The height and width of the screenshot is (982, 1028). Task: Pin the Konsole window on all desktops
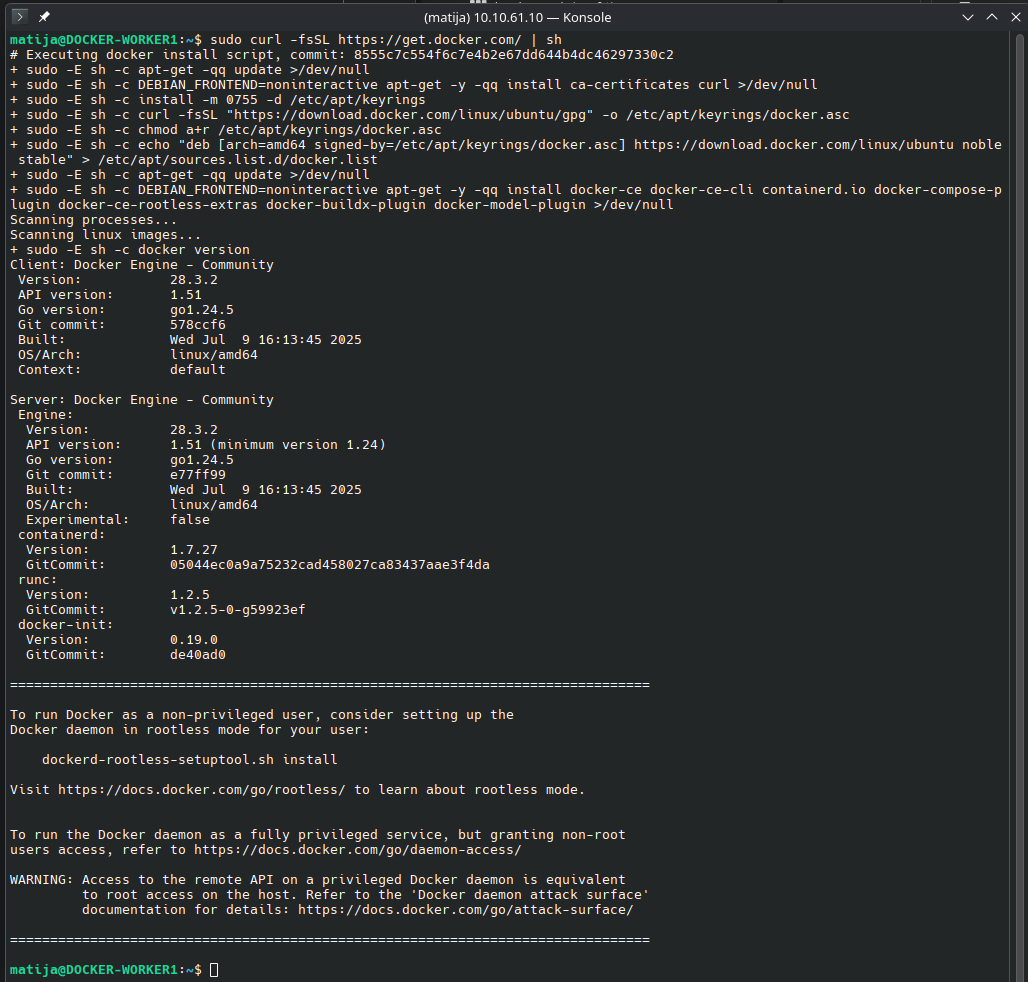44,16
